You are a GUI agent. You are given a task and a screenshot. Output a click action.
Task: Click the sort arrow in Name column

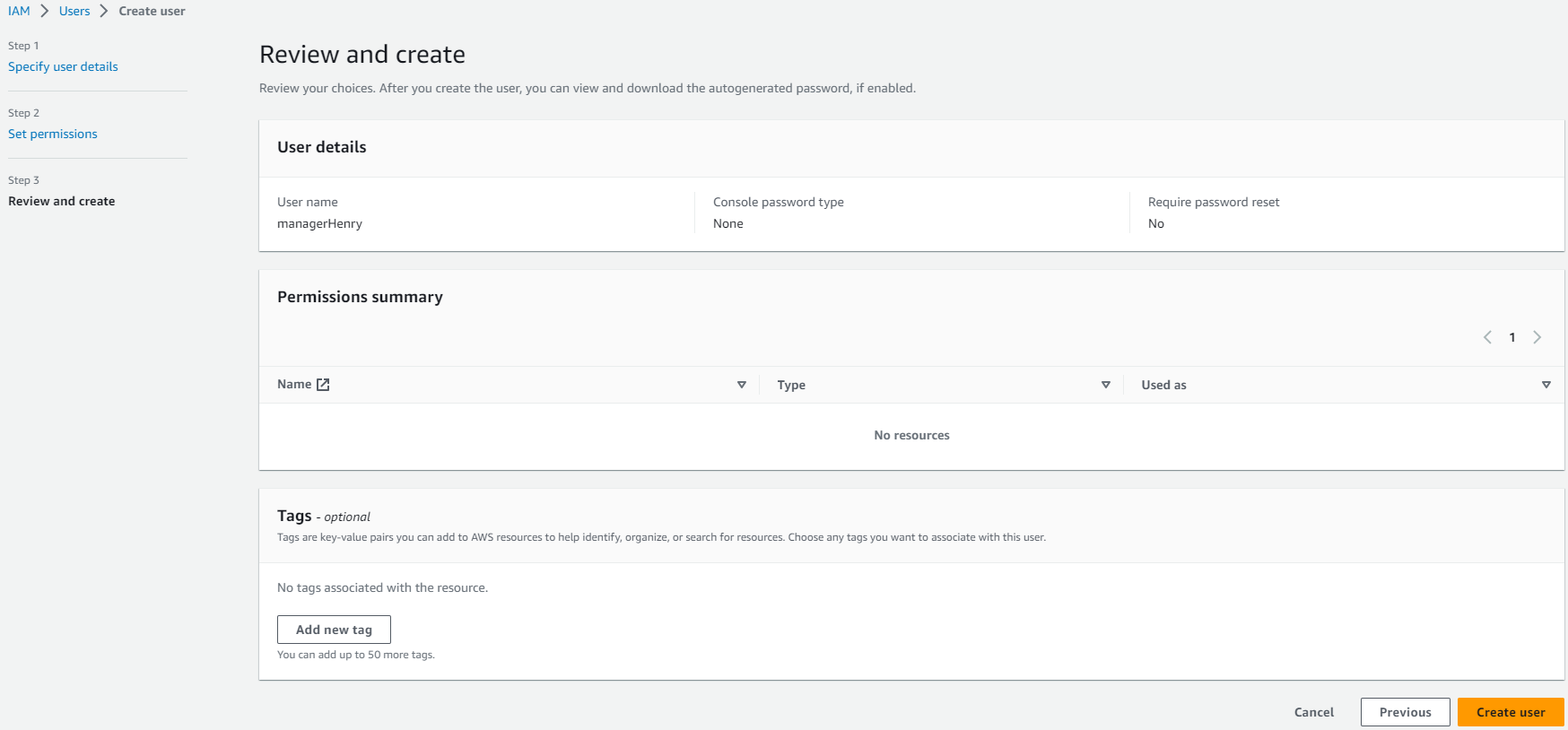click(x=741, y=385)
